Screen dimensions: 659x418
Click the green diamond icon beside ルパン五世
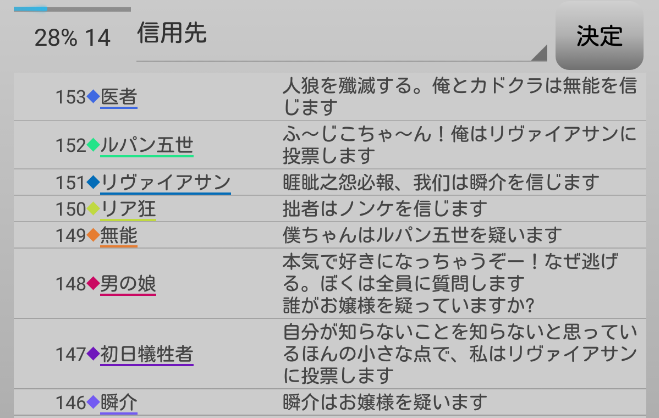(93, 145)
